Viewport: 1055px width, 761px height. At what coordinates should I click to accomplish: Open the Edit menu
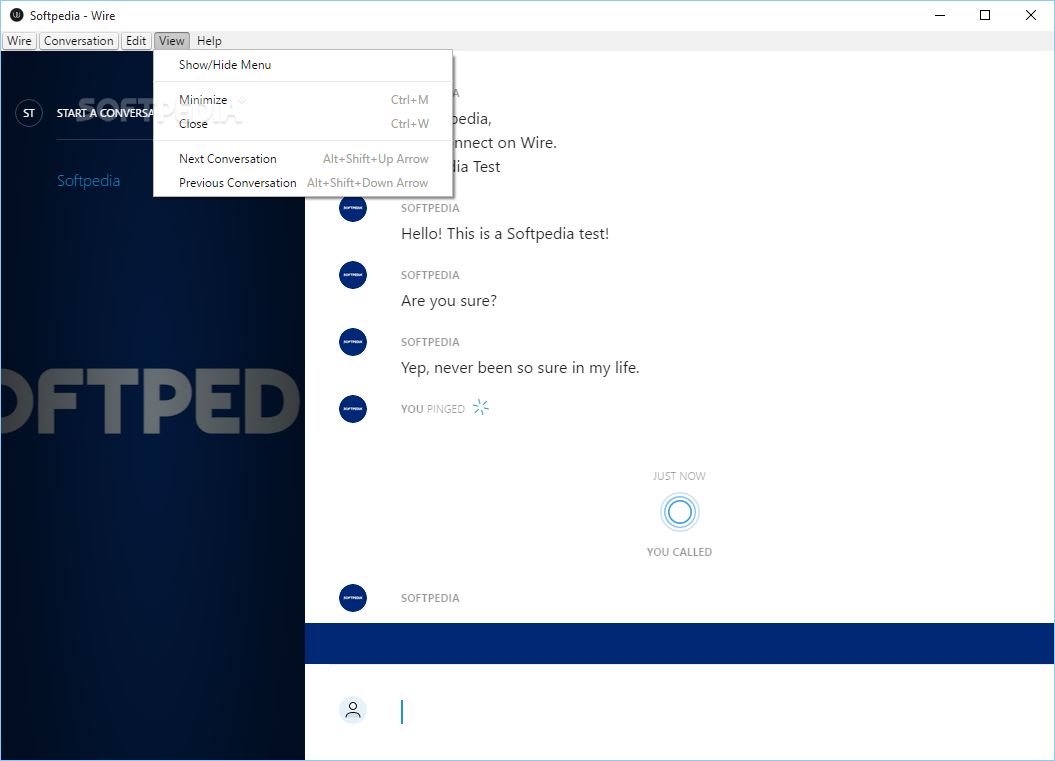136,41
